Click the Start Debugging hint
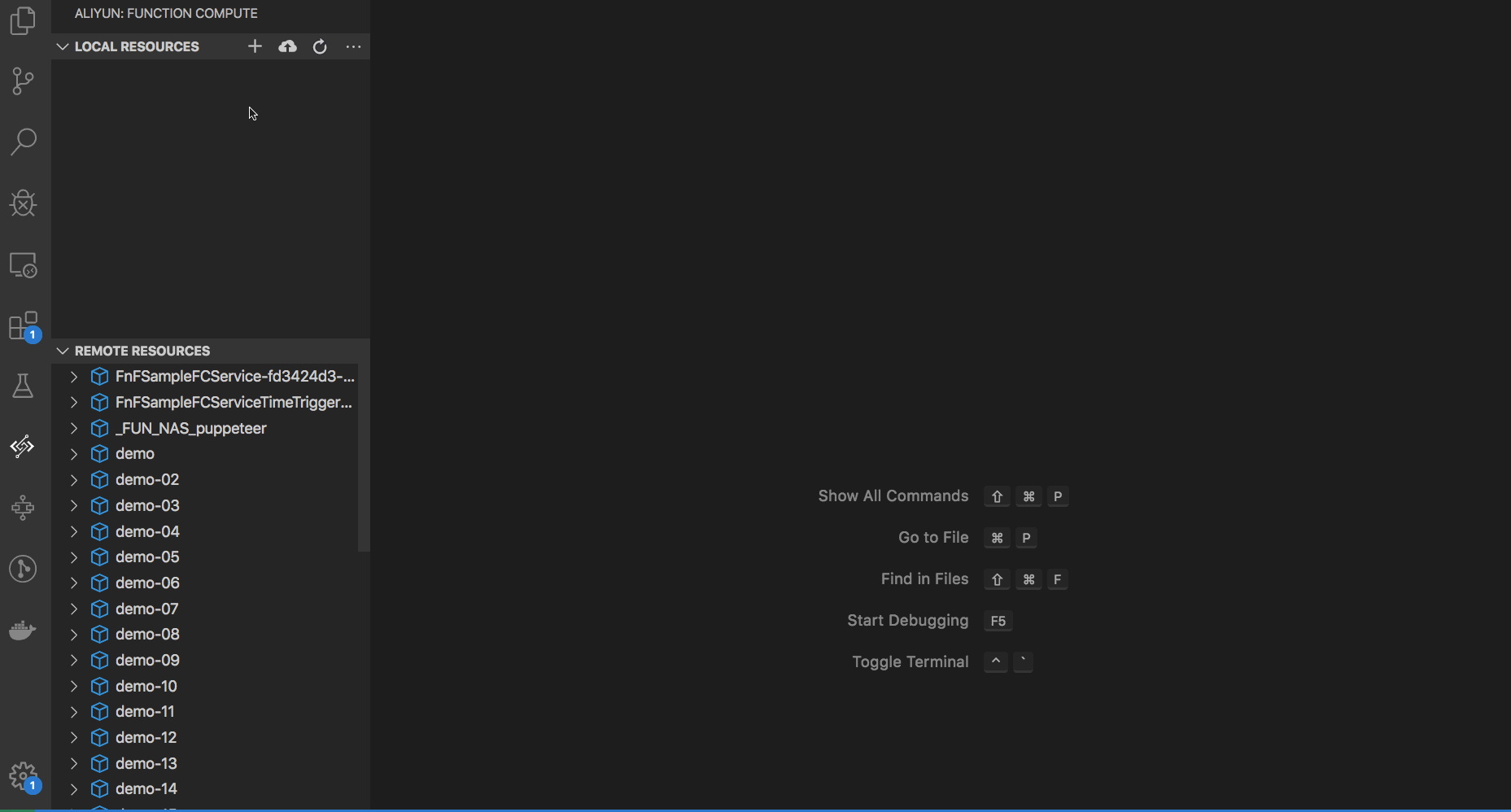The image size is (1511, 812). point(908,621)
